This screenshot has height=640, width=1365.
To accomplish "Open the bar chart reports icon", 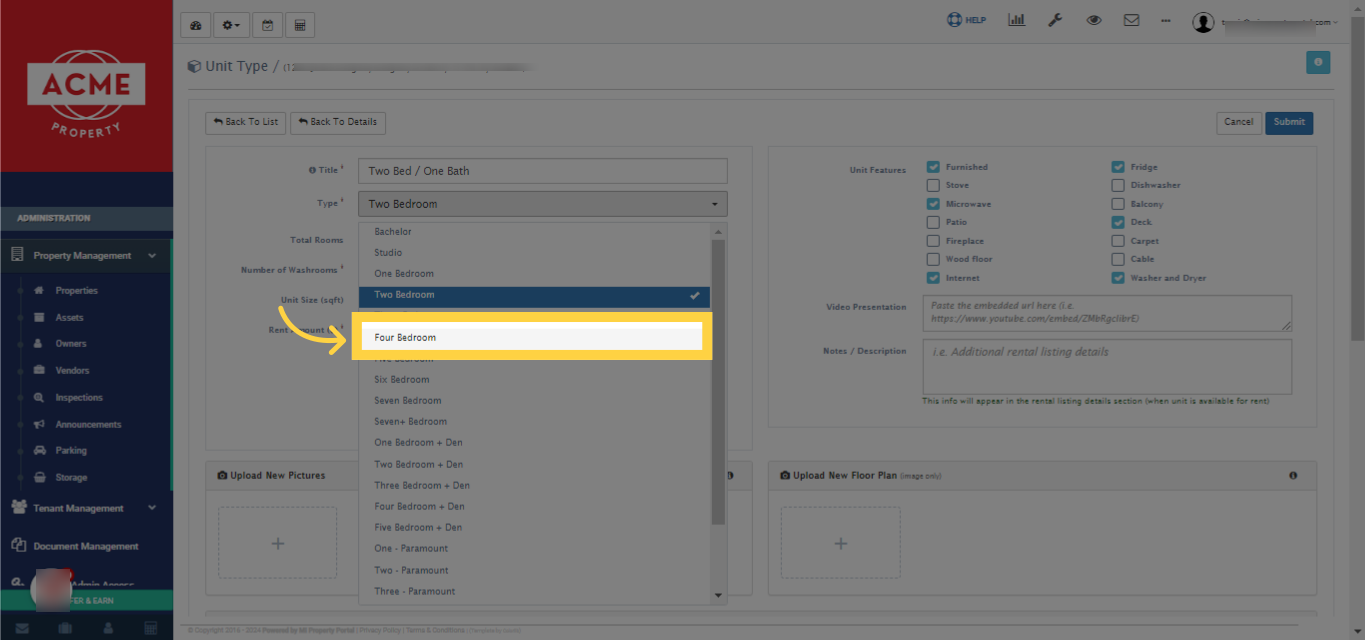I will (x=1016, y=20).
